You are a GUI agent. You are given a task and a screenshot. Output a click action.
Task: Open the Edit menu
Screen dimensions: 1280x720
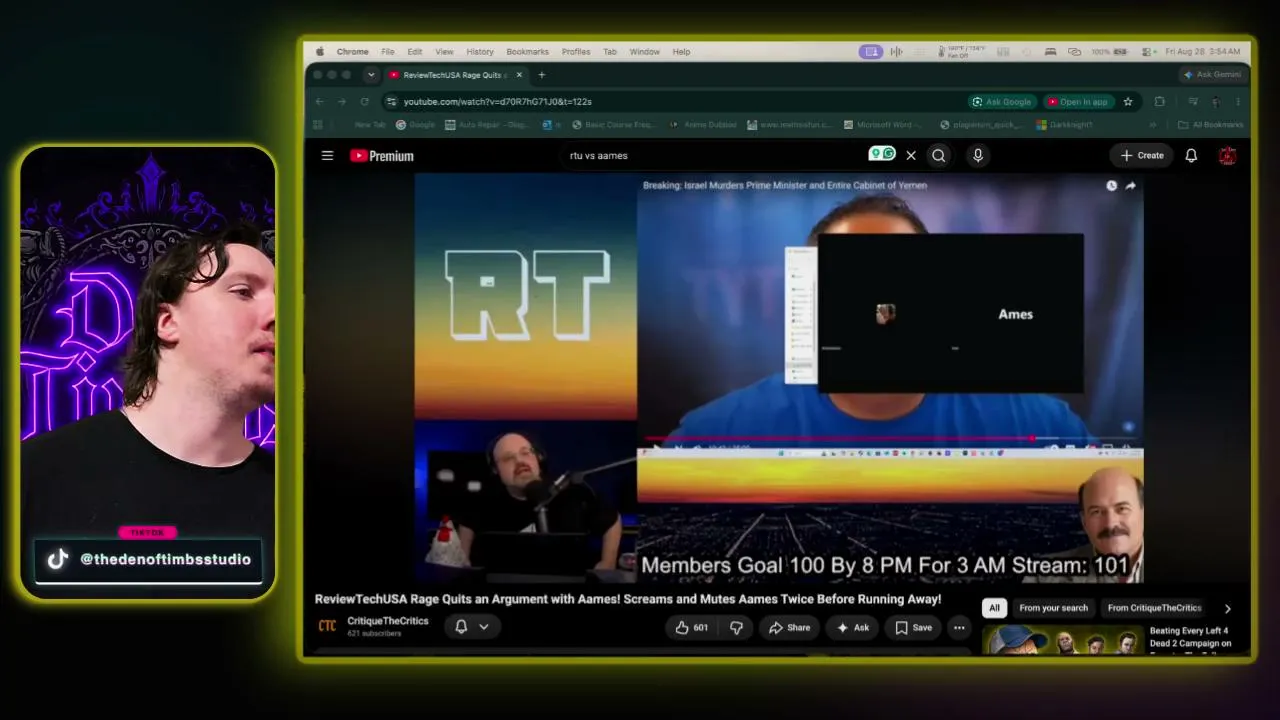click(x=414, y=52)
